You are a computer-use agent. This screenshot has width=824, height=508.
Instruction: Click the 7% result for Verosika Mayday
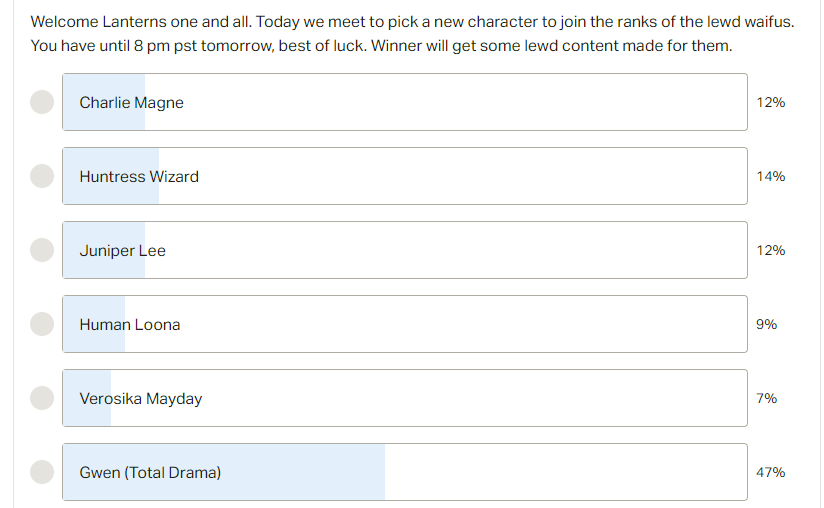click(x=766, y=398)
